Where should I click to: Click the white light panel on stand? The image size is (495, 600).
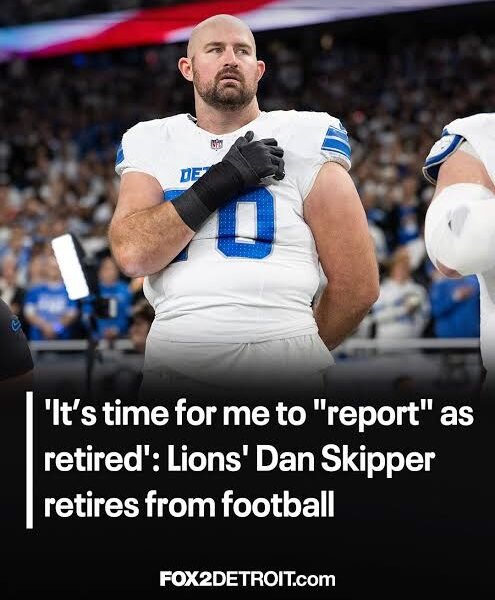coord(70,266)
